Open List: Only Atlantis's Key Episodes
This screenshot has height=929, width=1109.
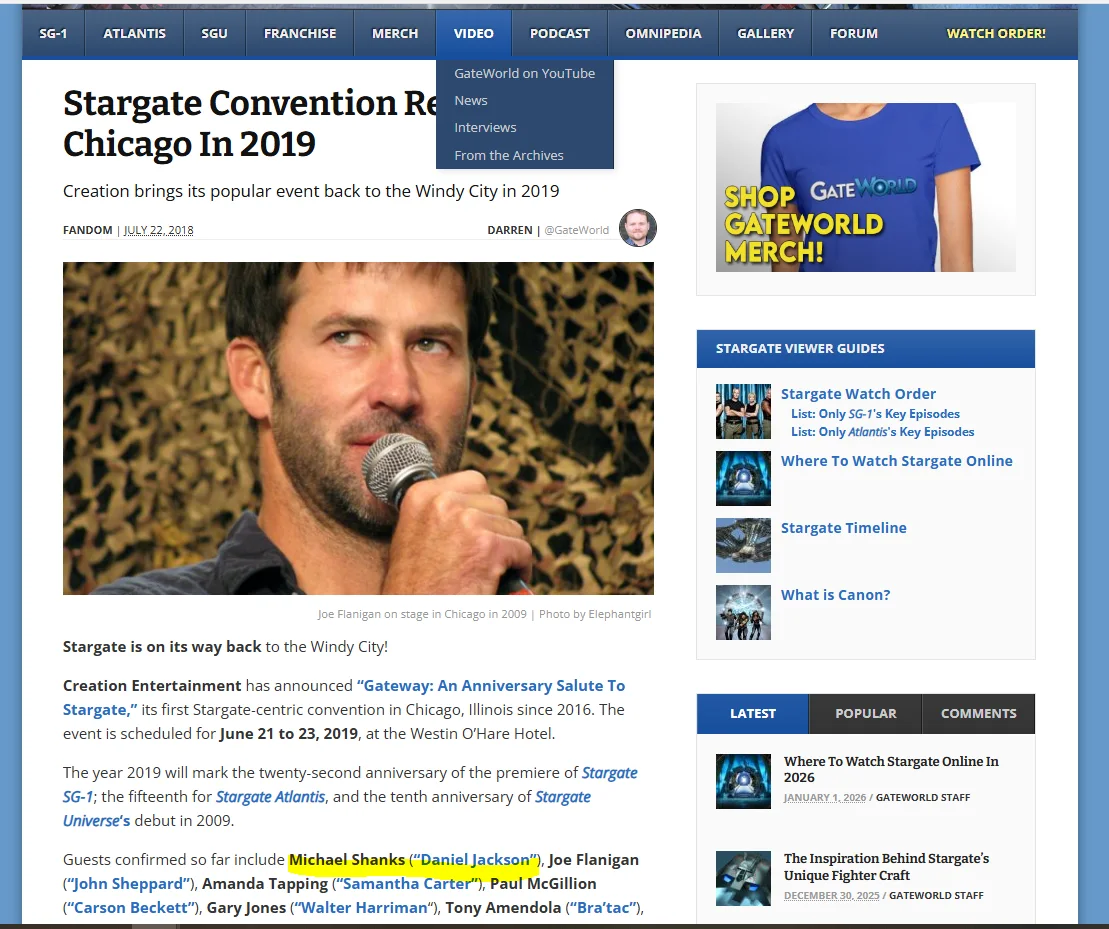(x=882, y=431)
